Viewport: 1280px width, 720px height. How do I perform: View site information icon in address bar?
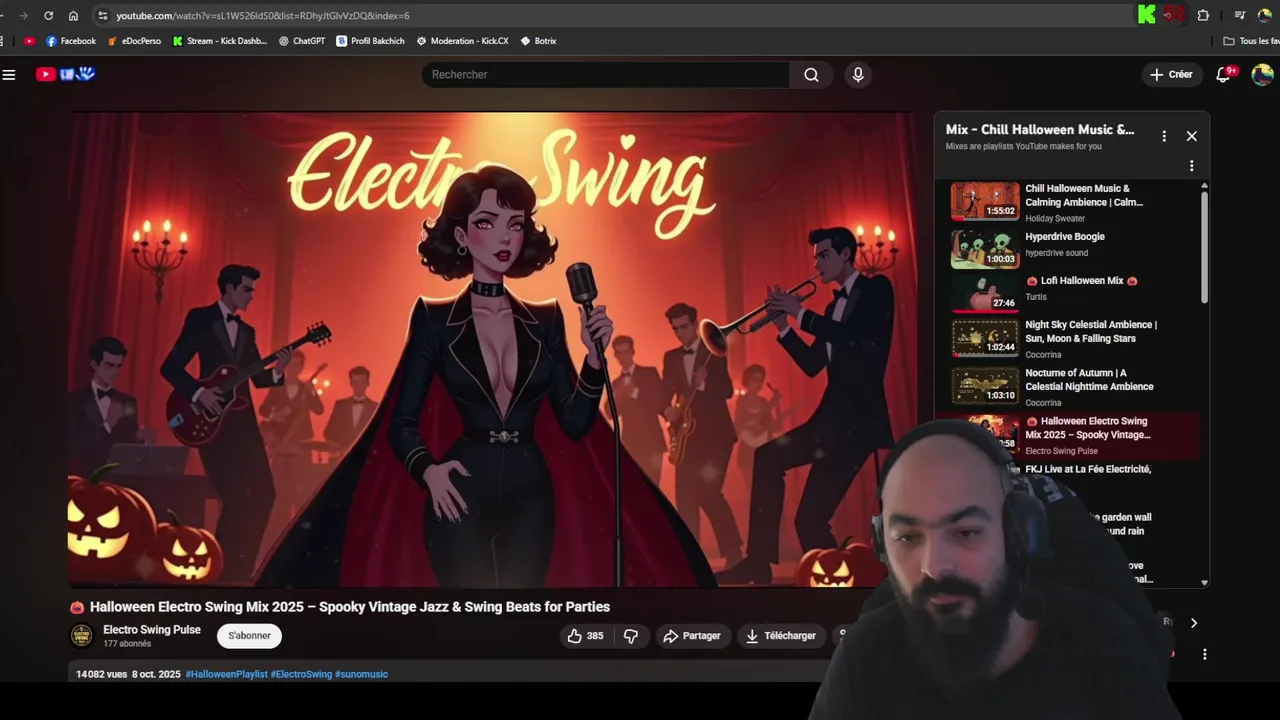(102, 16)
